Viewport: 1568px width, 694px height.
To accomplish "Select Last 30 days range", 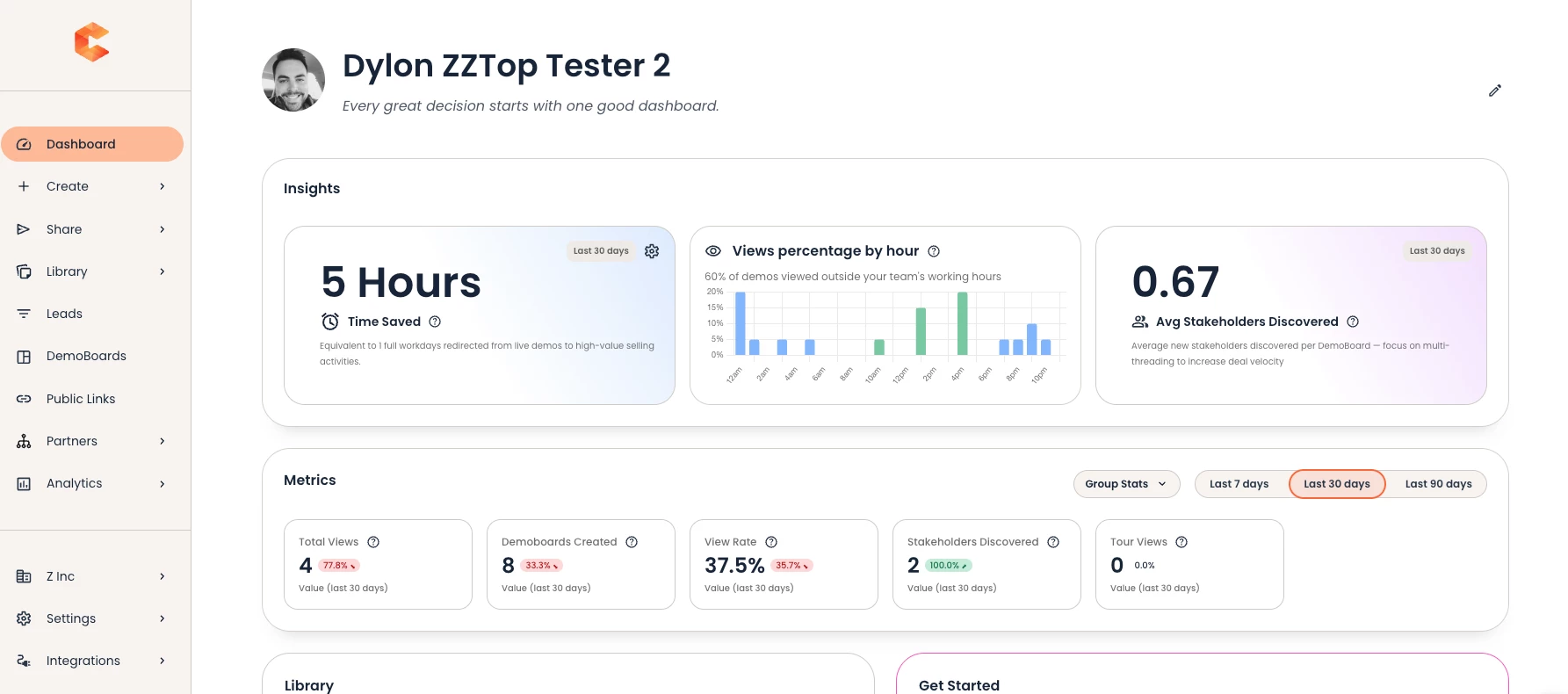I will tap(1336, 484).
